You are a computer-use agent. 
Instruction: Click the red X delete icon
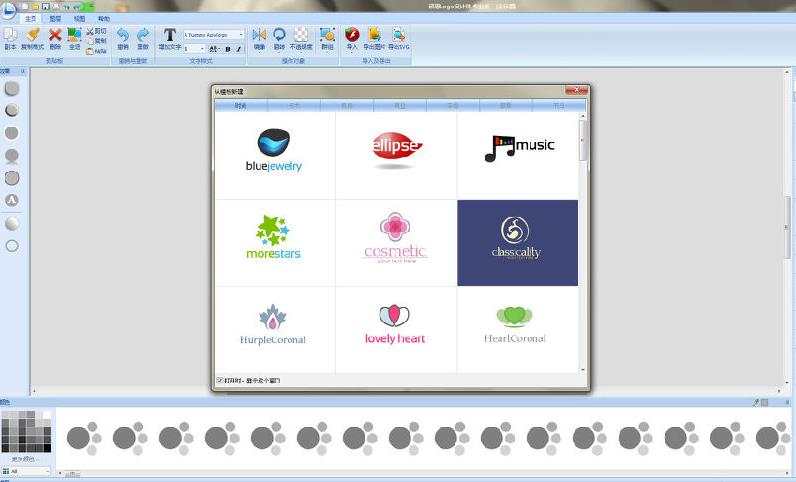55,35
